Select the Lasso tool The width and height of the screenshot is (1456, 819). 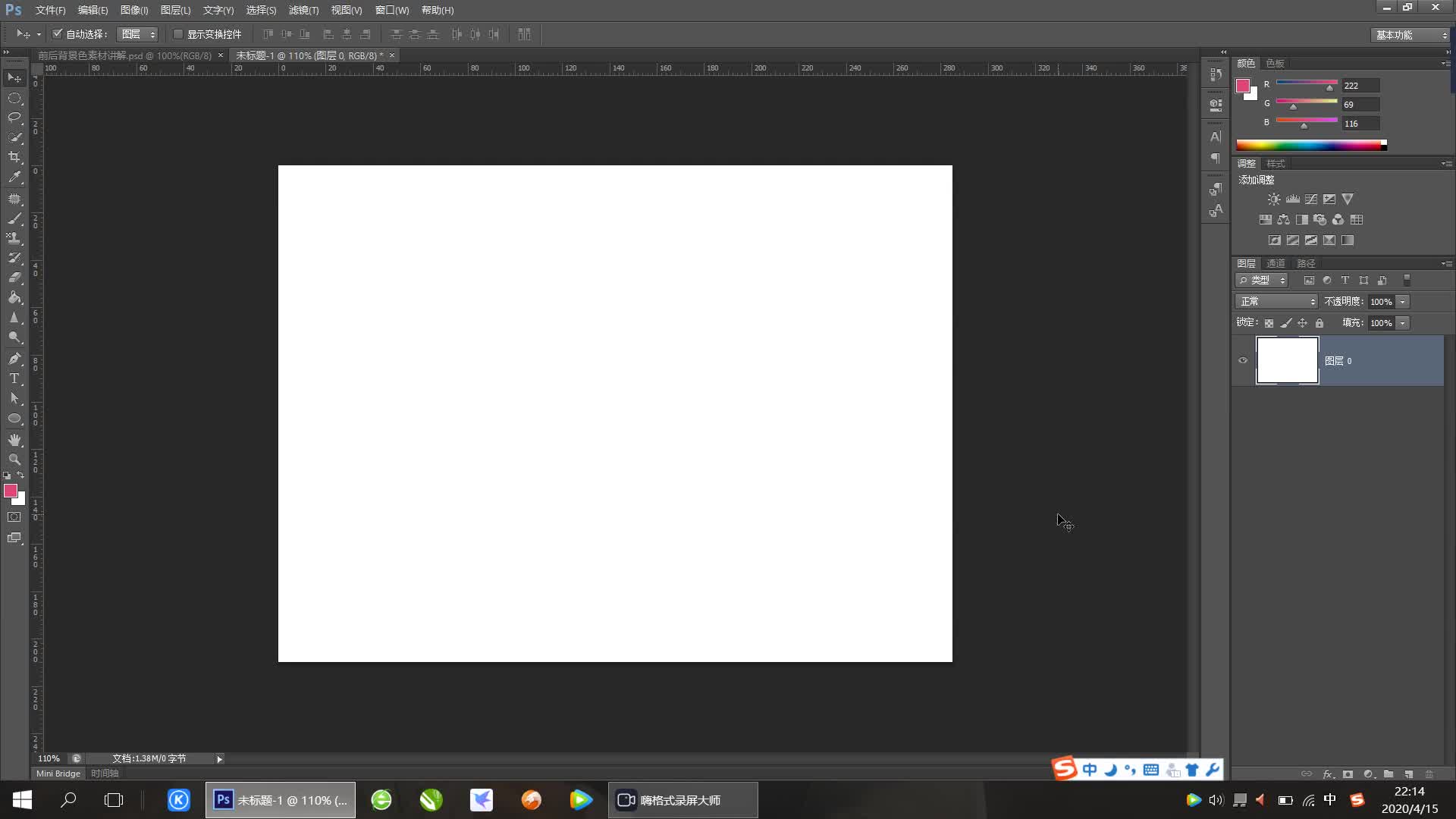pos(14,118)
